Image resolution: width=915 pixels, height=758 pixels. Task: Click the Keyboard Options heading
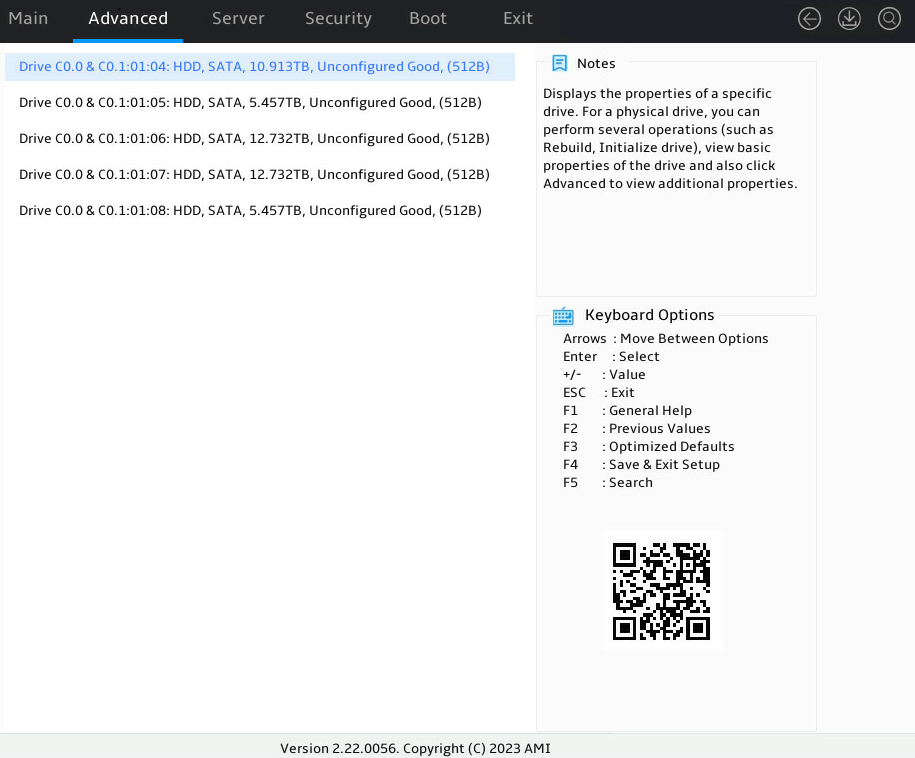[x=649, y=315]
